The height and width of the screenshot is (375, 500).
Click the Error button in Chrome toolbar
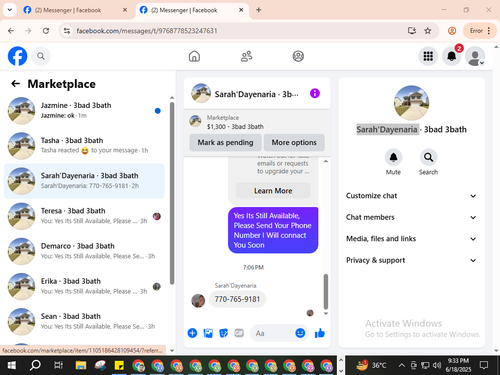pyautogui.click(x=480, y=31)
